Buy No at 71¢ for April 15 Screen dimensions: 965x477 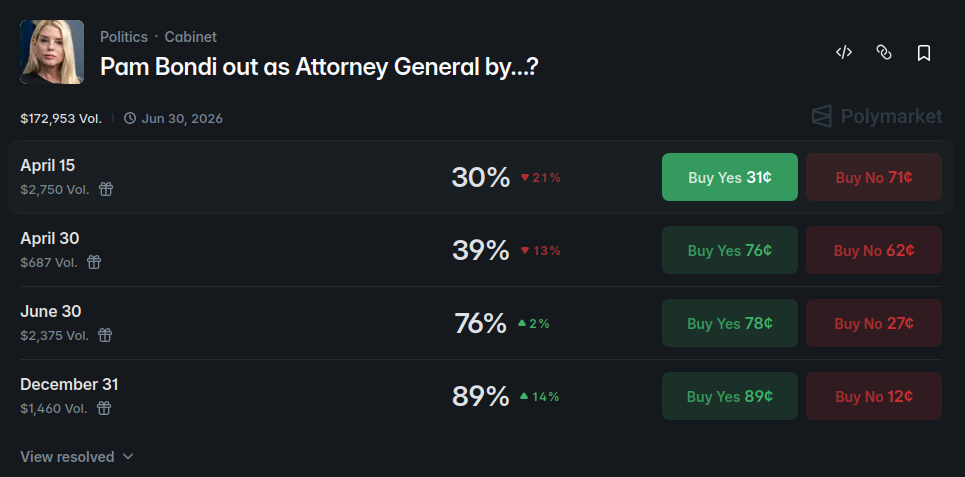873,177
